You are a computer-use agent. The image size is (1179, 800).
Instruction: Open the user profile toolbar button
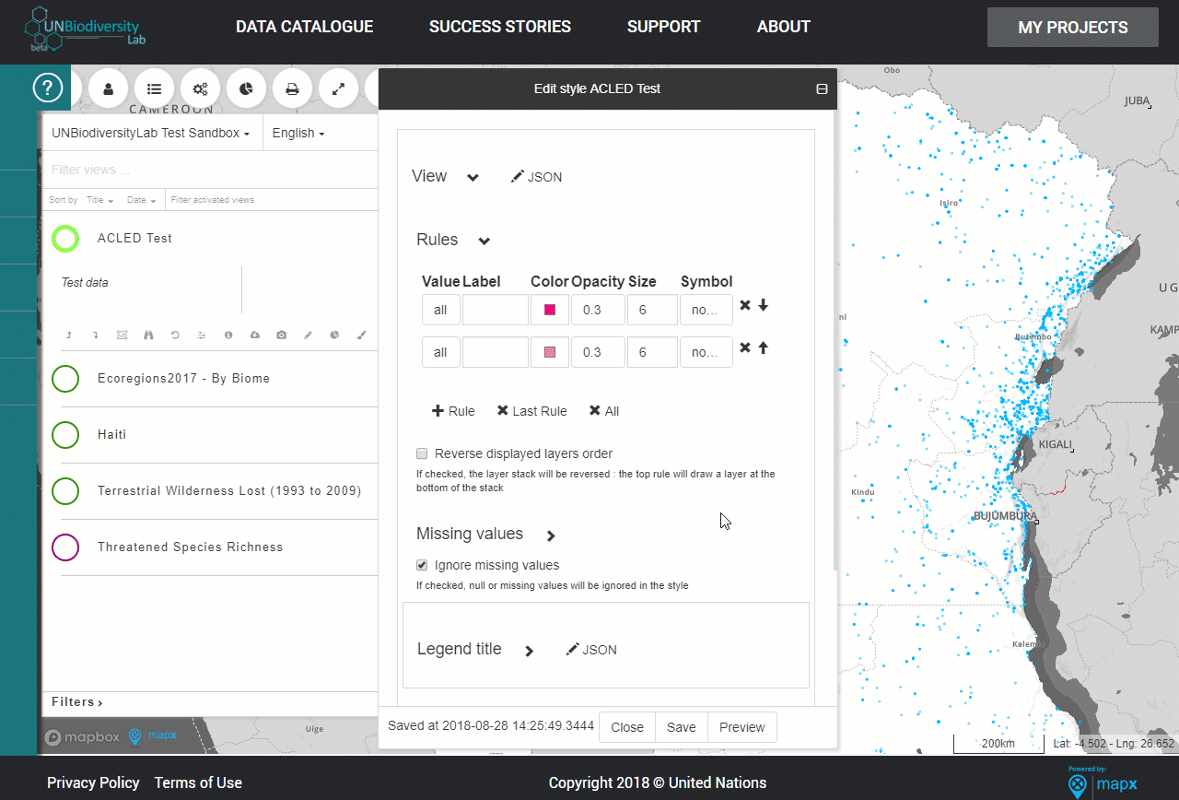click(108, 89)
